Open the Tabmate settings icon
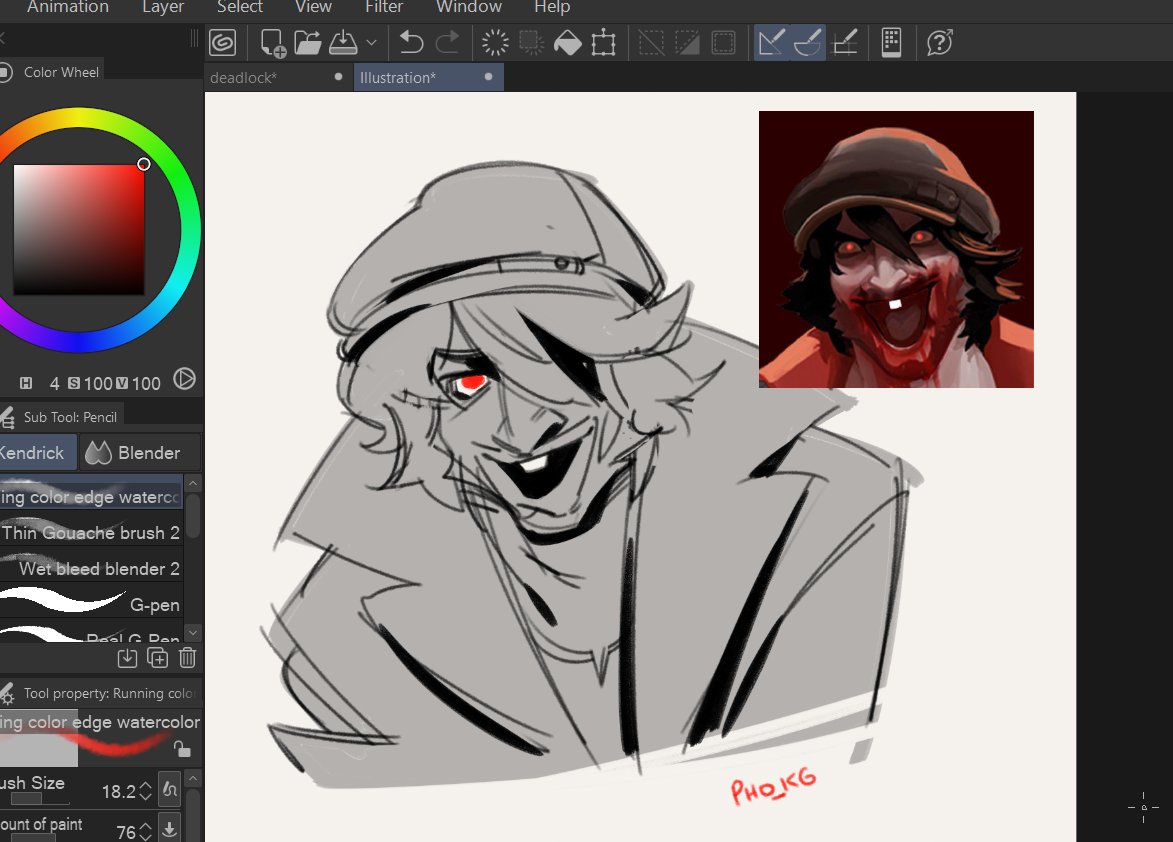The width and height of the screenshot is (1173, 842). [x=891, y=43]
